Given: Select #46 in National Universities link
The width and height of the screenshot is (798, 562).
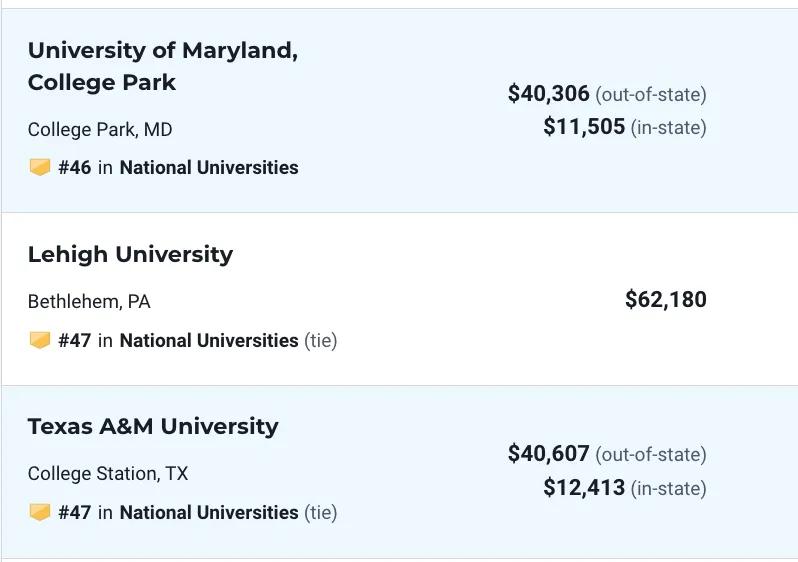Looking at the screenshot, I should [x=178, y=167].
